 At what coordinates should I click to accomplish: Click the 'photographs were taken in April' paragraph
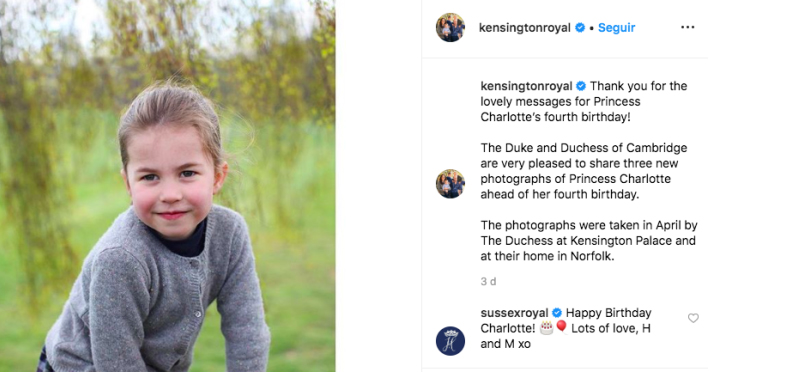(x=589, y=241)
